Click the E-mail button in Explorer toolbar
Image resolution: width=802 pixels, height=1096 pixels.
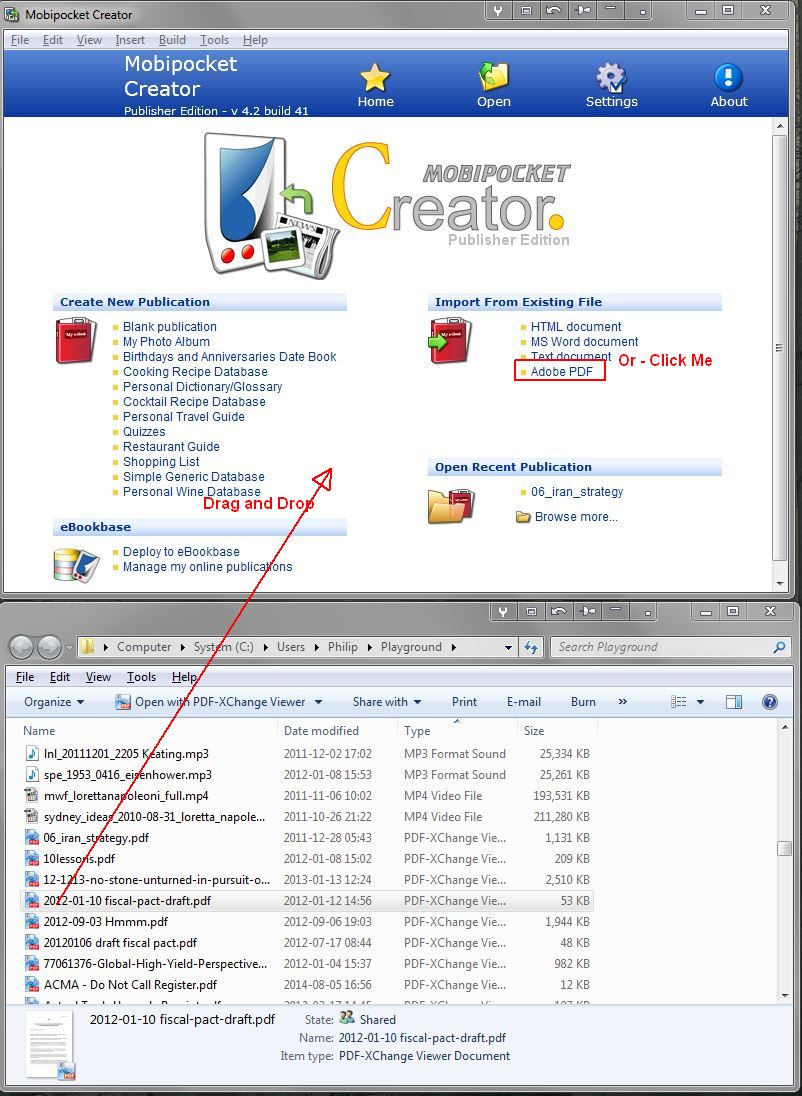click(524, 702)
